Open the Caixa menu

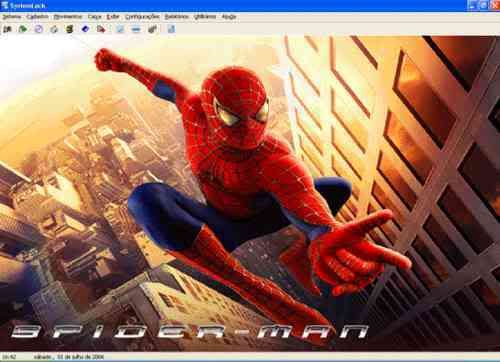pyautogui.click(x=95, y=17)
